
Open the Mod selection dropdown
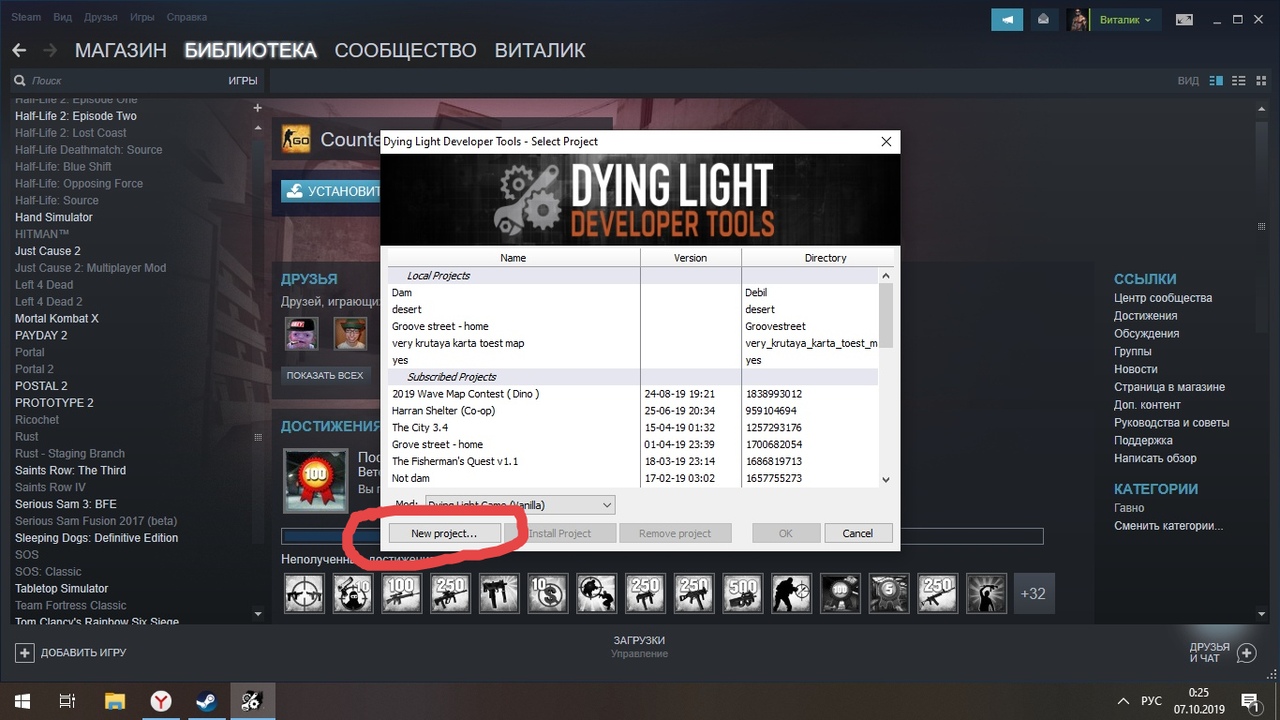tap(520, 505)
